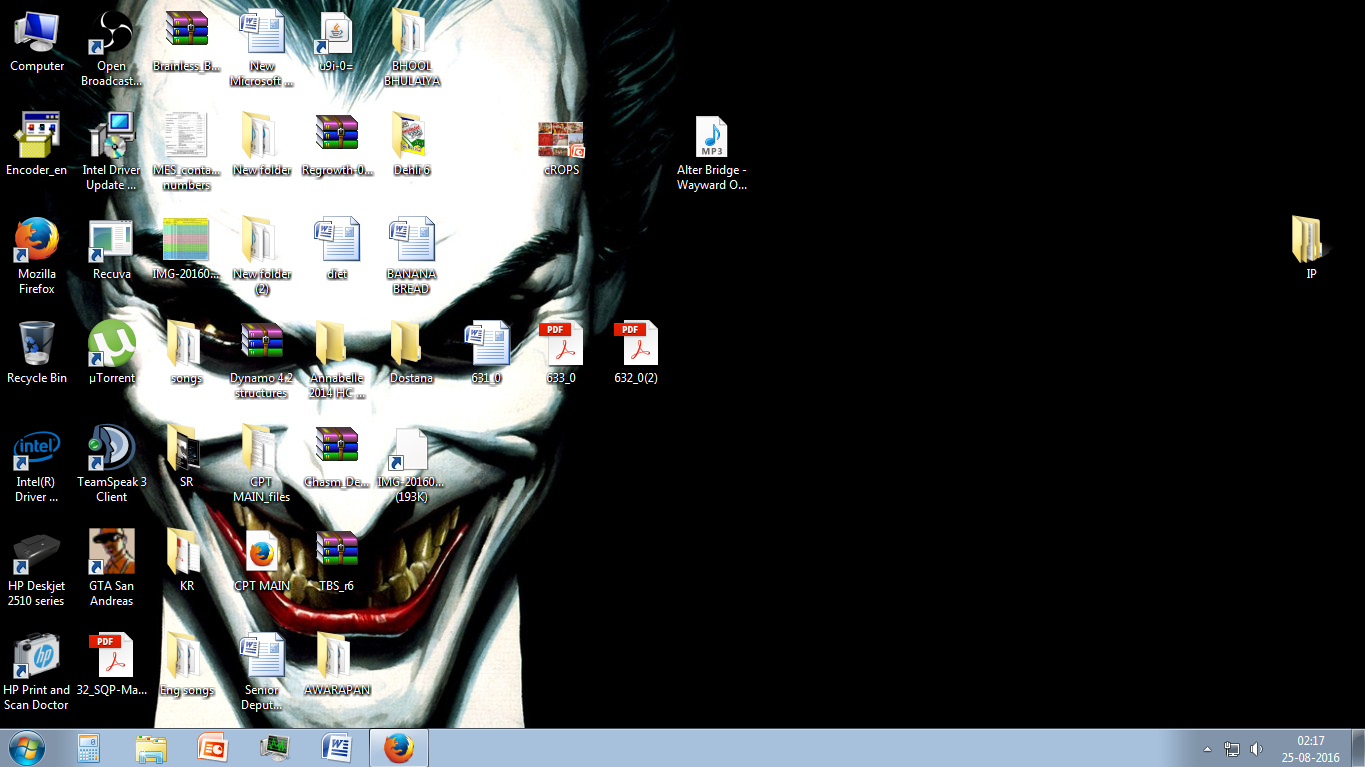Viewport: 1365px width, 767px height.
Task: Select the TeamSpeak 3 Client shortcut
Action: click(x=112, y=464)
